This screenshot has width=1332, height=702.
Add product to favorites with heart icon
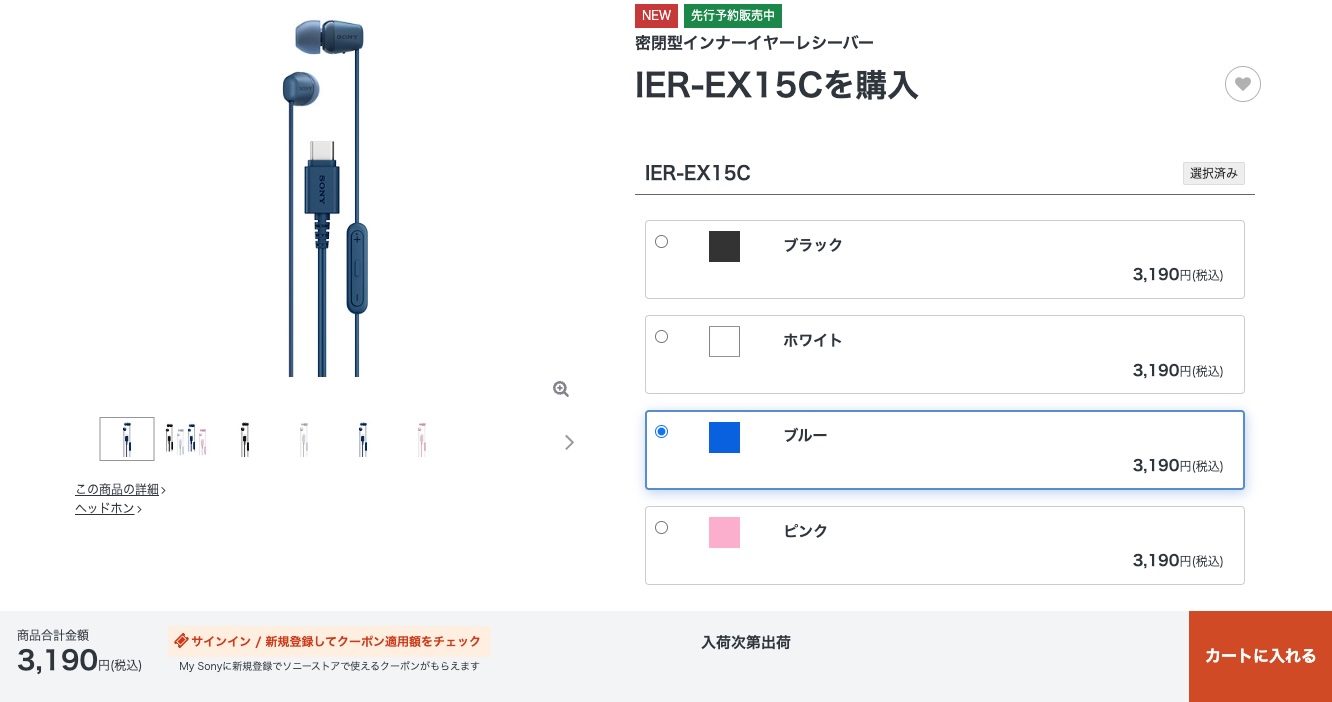click(x=1242, y=84)
